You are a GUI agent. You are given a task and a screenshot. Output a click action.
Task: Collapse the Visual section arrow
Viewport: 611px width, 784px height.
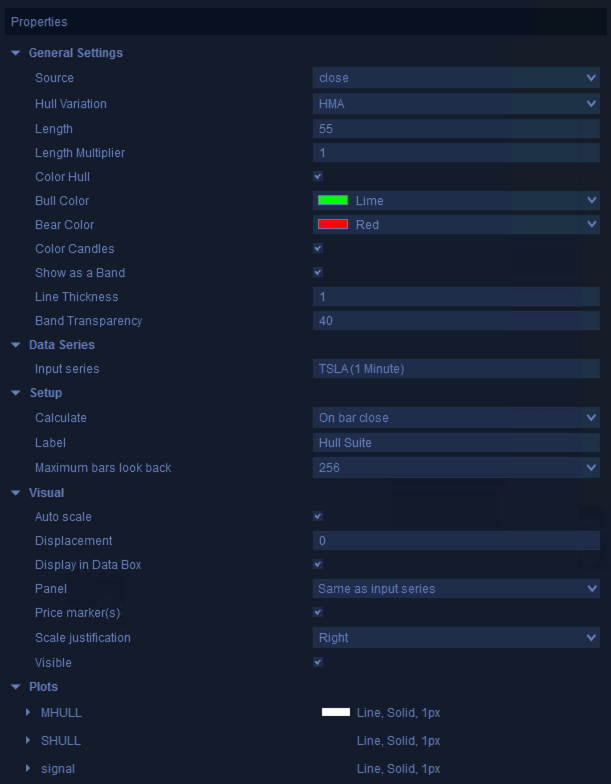(x=16, y=493)
